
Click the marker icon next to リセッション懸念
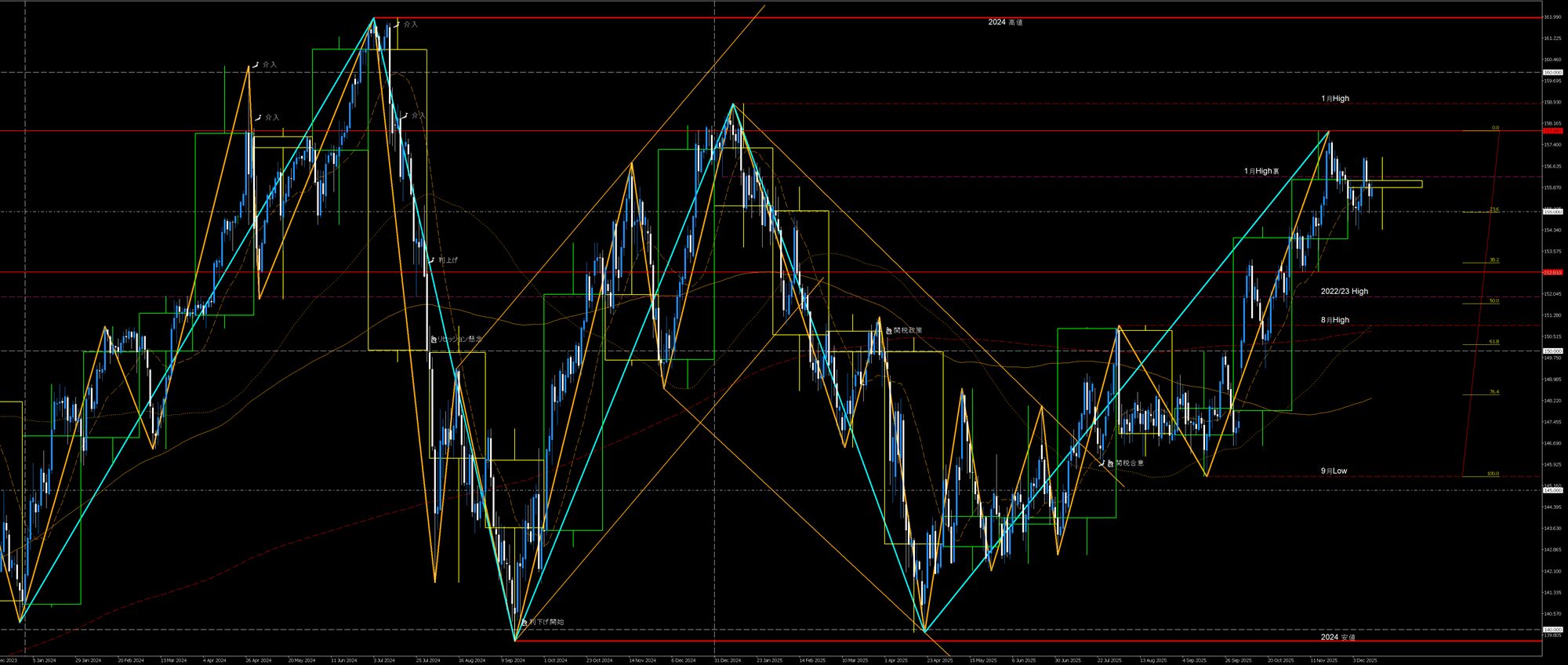[433, 339]
